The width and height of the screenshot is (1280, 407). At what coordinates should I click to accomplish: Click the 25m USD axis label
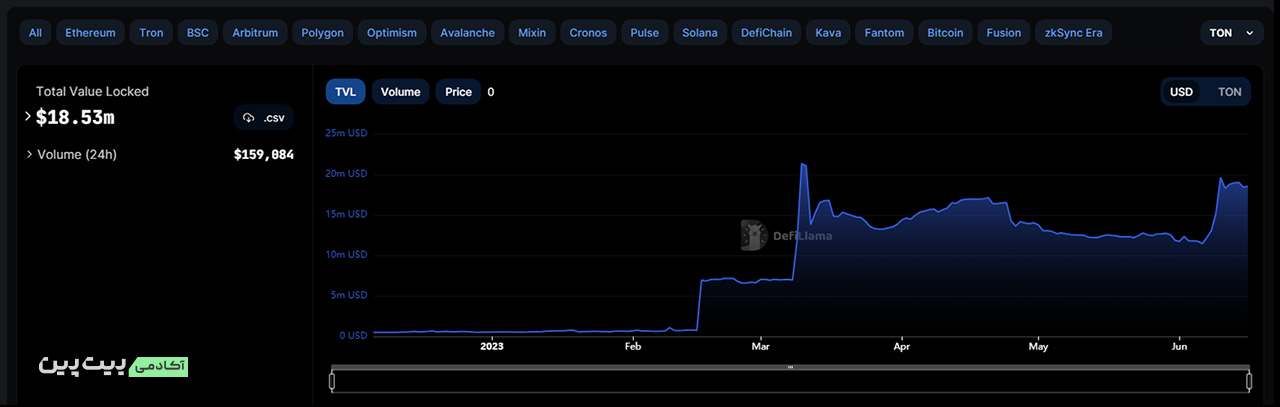coord(346,133)
